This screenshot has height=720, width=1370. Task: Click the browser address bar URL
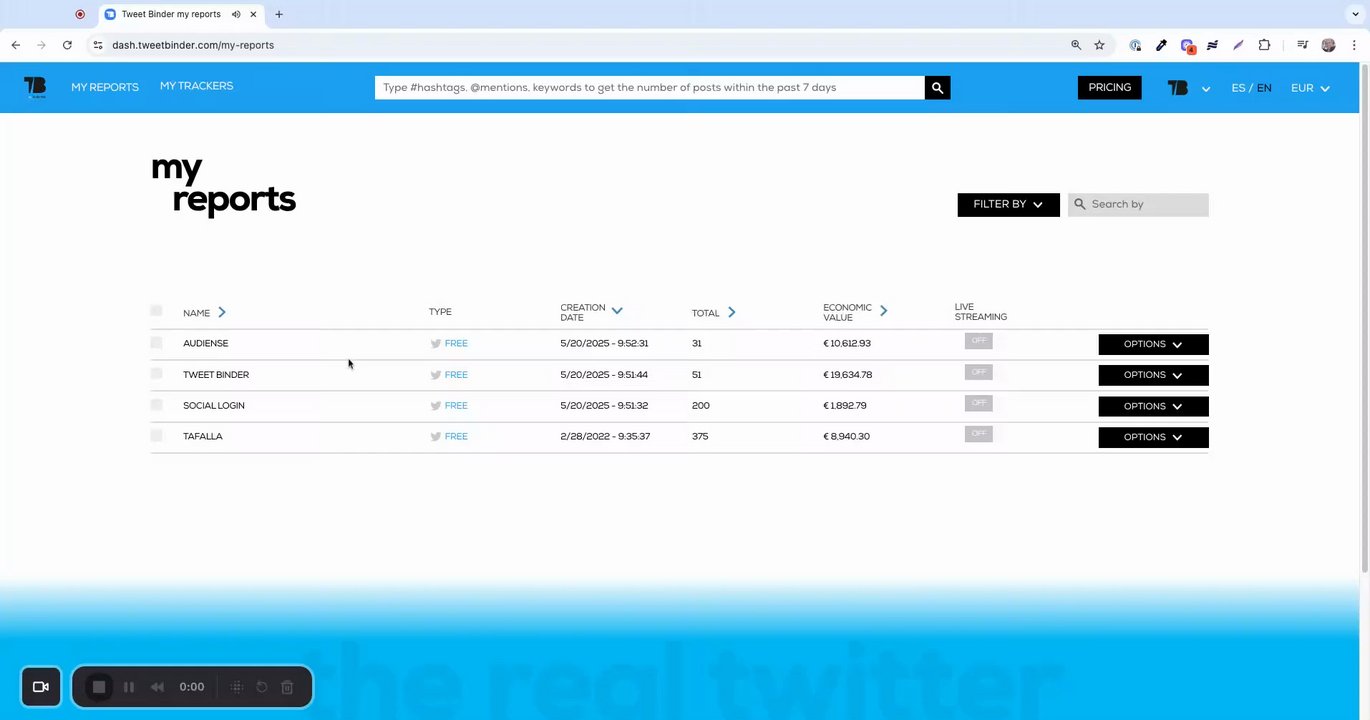pos(193,45)
